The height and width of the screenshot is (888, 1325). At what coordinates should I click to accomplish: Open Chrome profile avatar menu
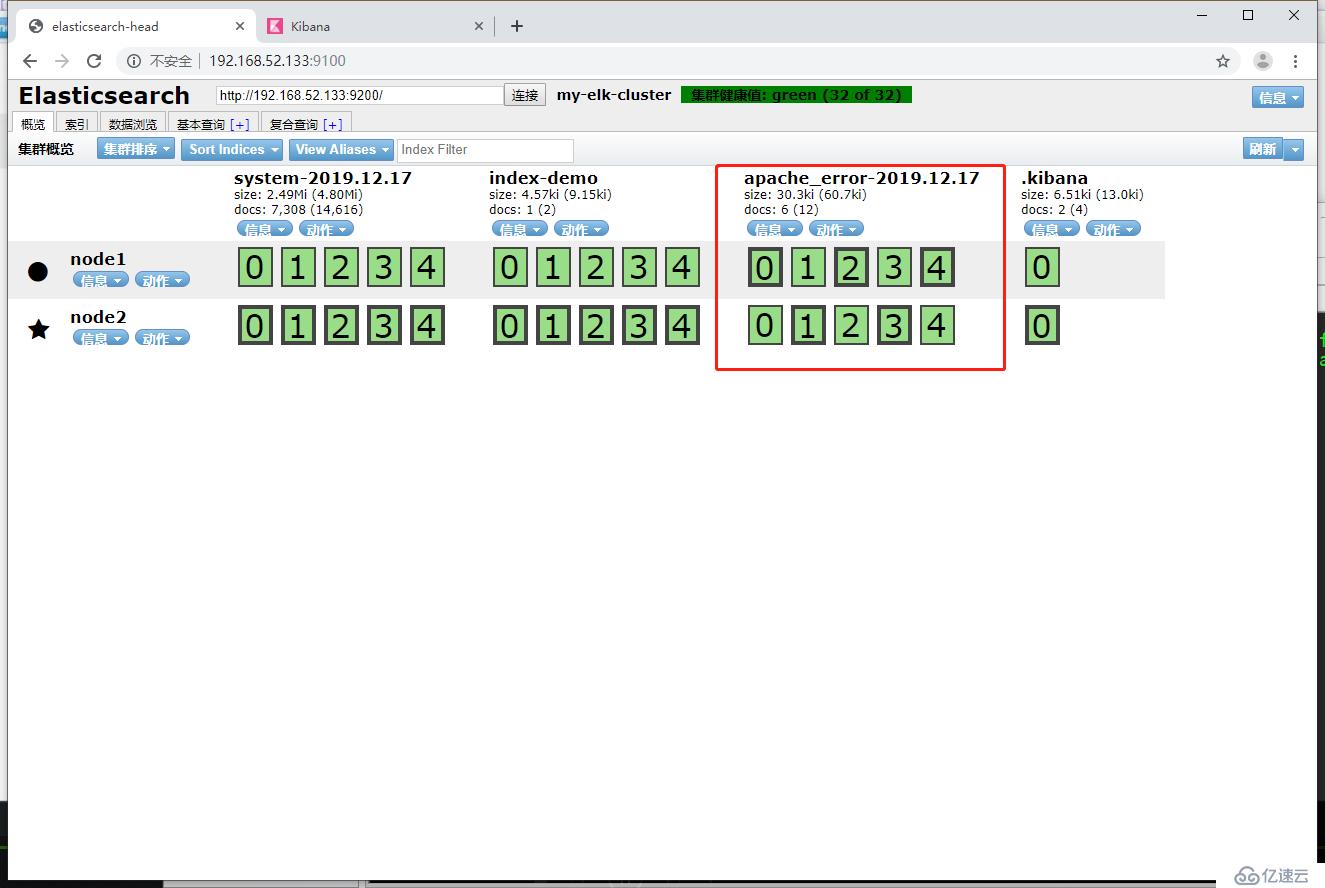tap(1263, 61)
